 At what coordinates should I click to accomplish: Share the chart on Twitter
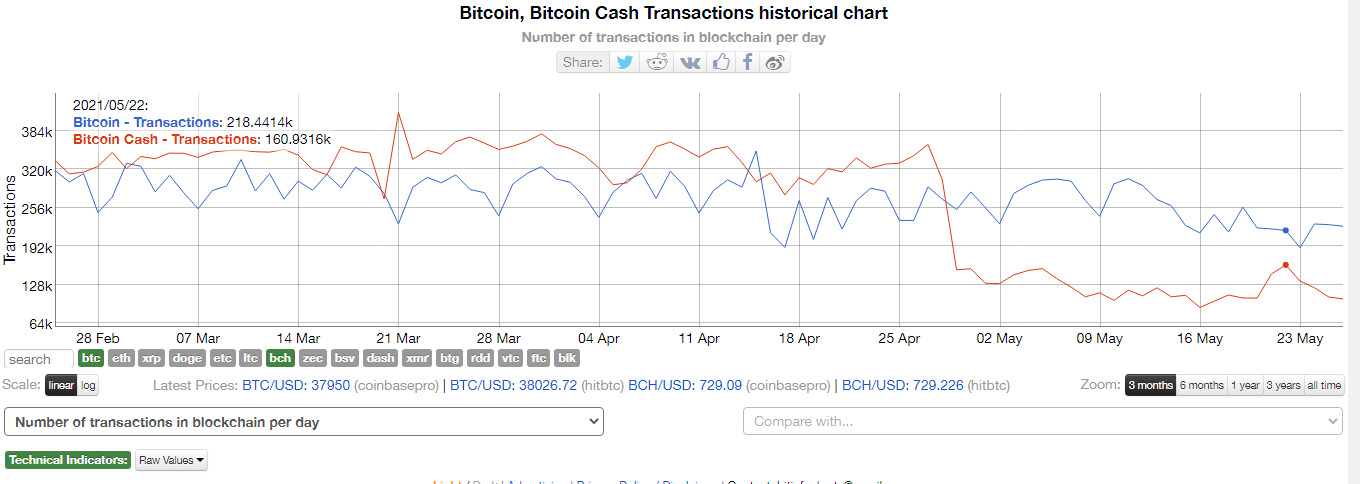point(625,62)
